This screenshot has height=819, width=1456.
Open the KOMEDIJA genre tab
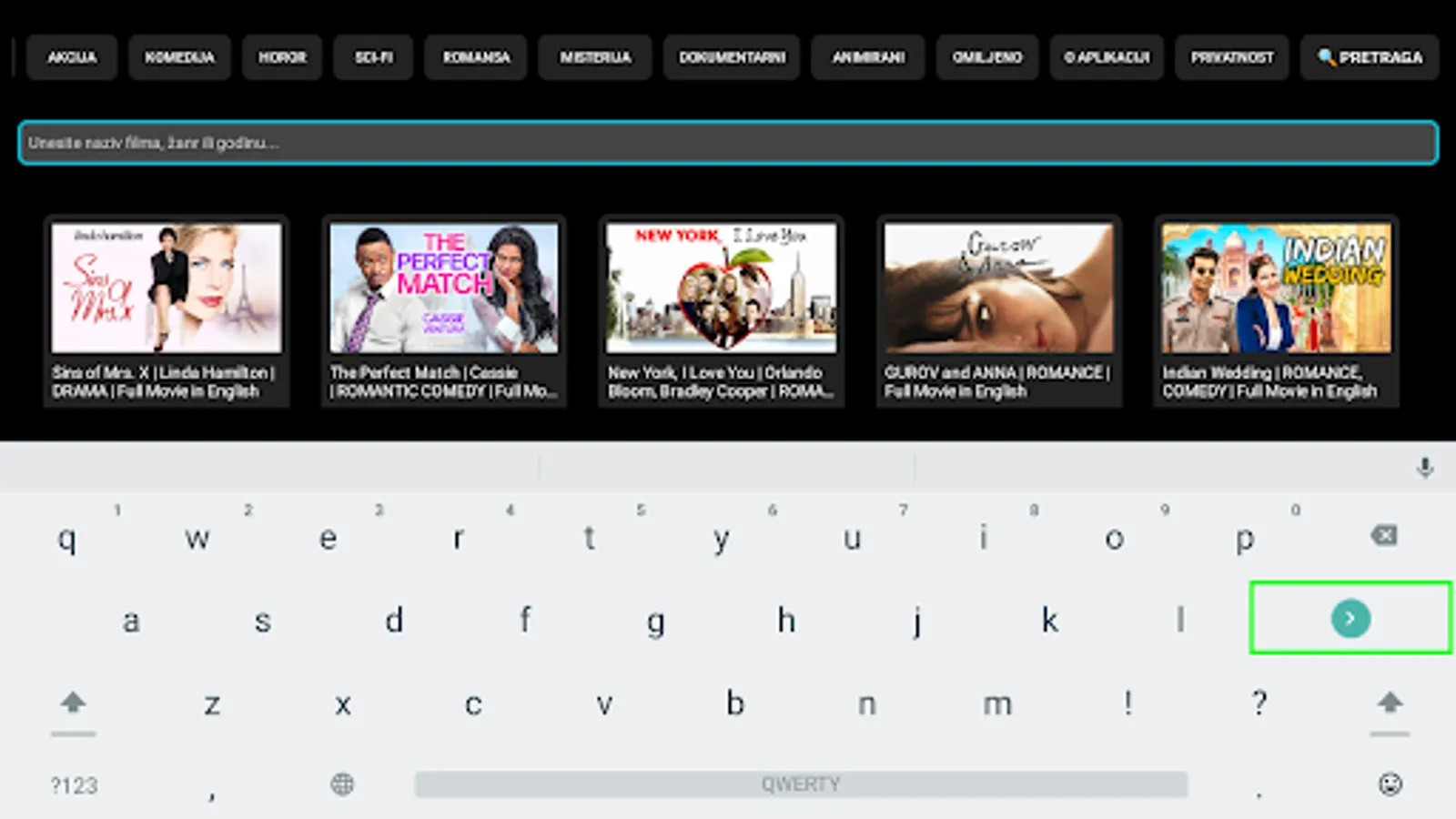(x=179, y=57)
